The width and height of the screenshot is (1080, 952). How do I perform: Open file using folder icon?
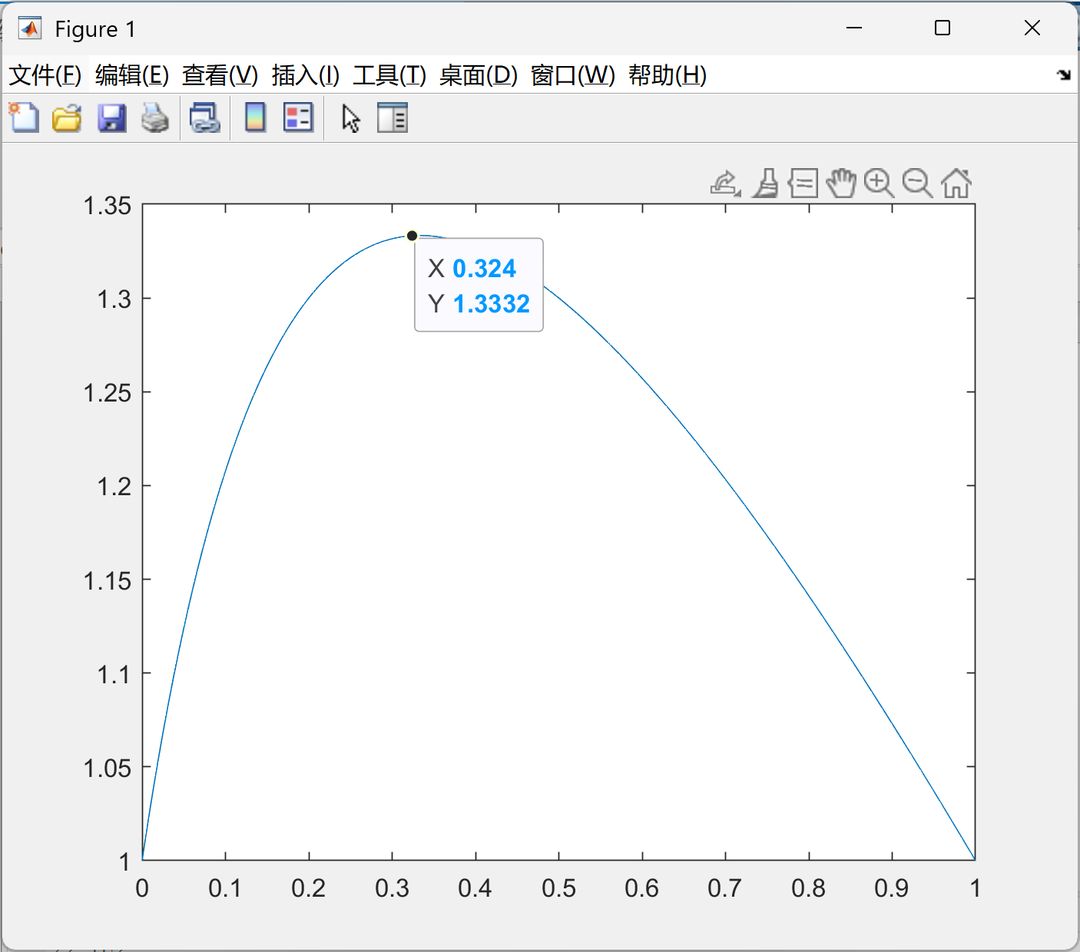click(67, 118)
